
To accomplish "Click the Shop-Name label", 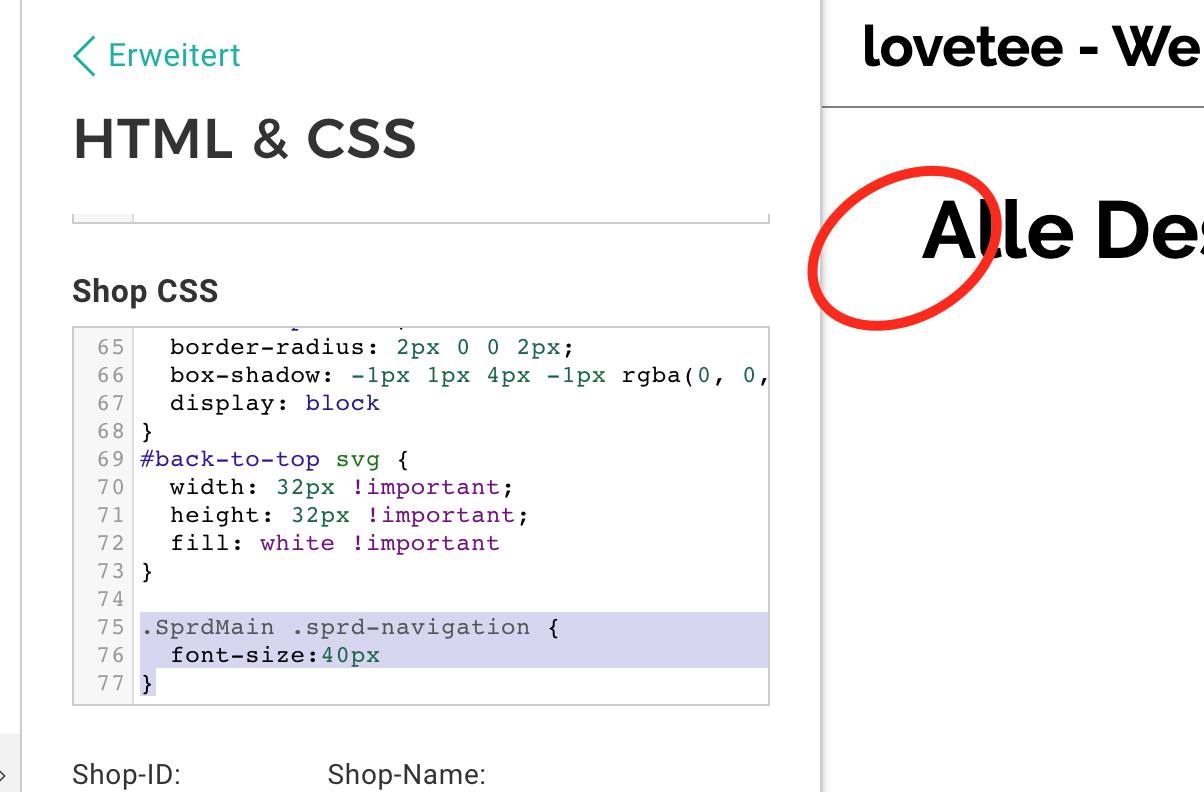I will tap(406, 775).
